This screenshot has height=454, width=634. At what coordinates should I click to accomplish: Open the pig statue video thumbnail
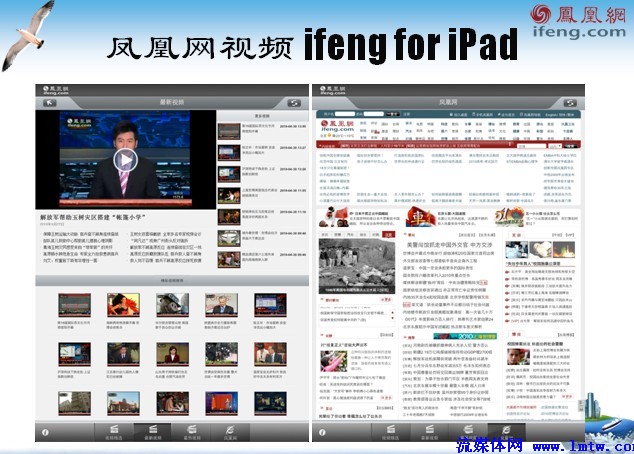click(x=173, y=304)
